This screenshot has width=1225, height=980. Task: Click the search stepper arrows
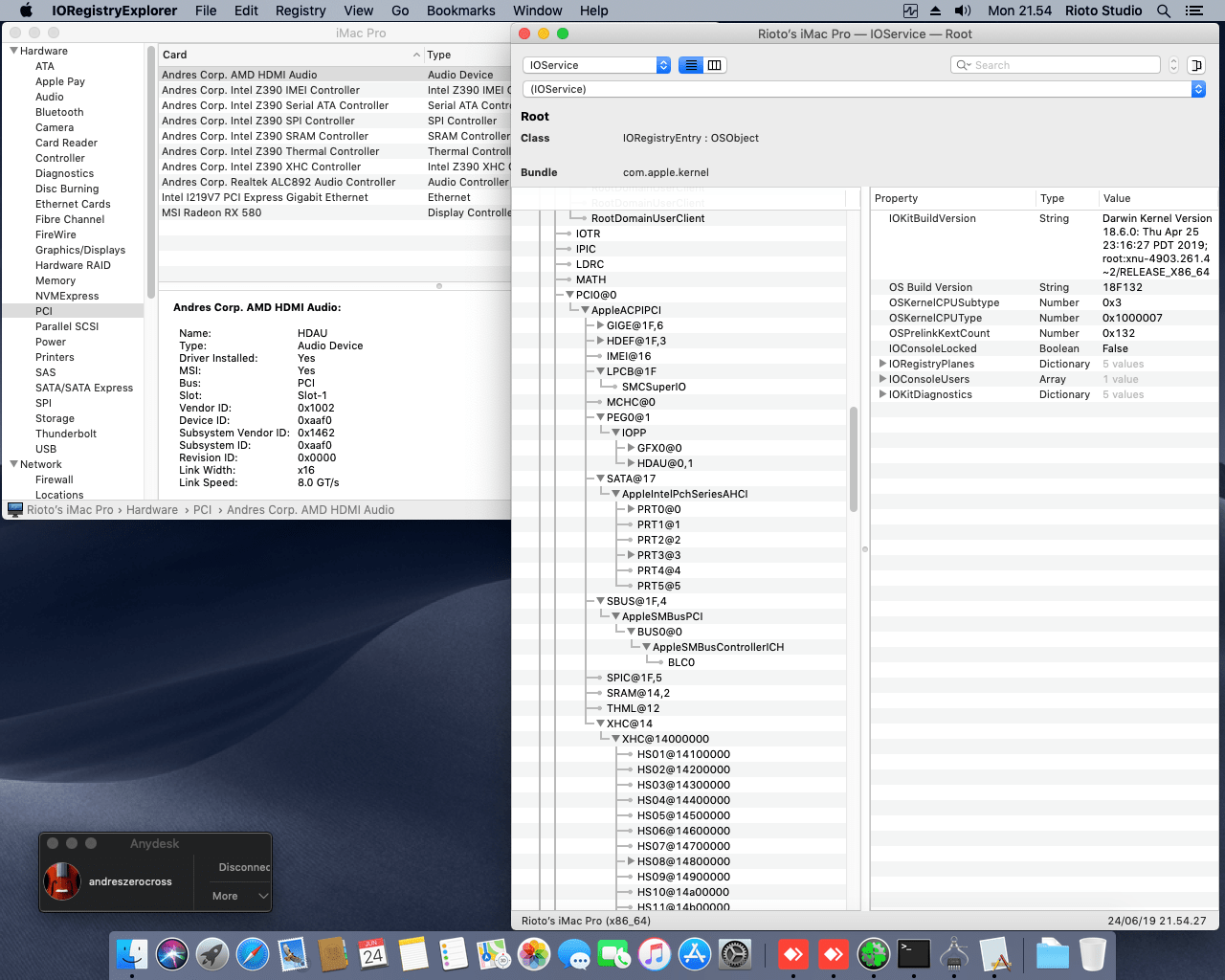pyautogui.click(x=1173, y=65)
